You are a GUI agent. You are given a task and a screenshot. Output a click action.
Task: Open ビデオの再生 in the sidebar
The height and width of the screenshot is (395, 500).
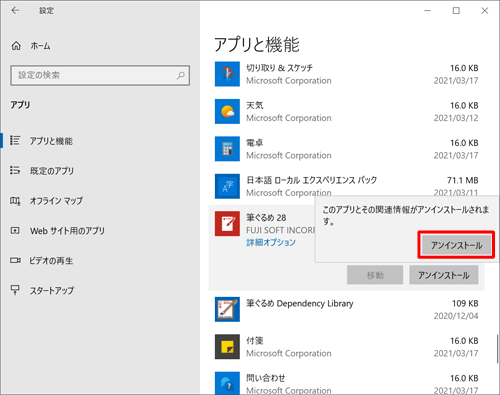tap(51, 261)
